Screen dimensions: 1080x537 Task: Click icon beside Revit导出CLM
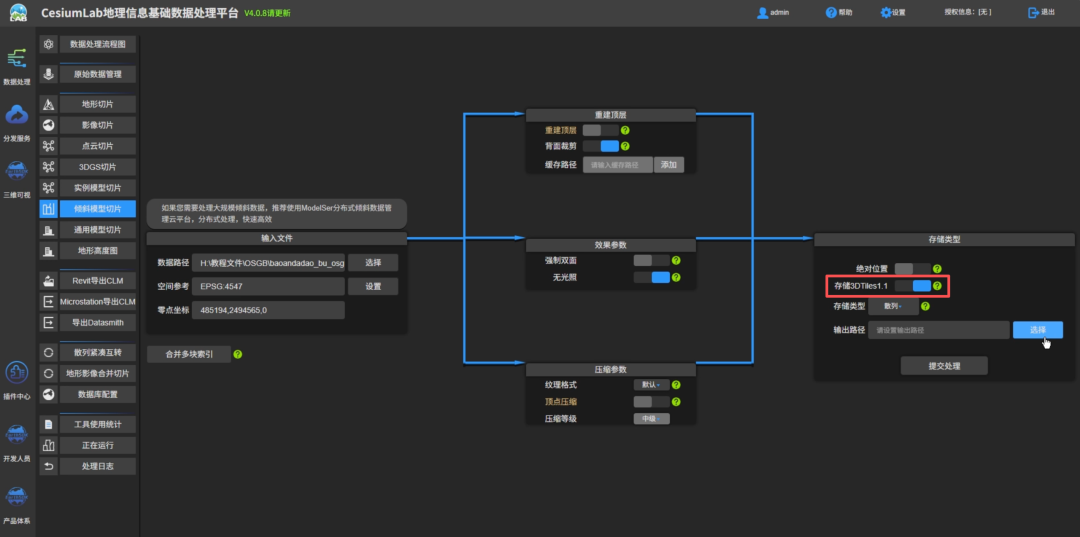click(48, 281)
